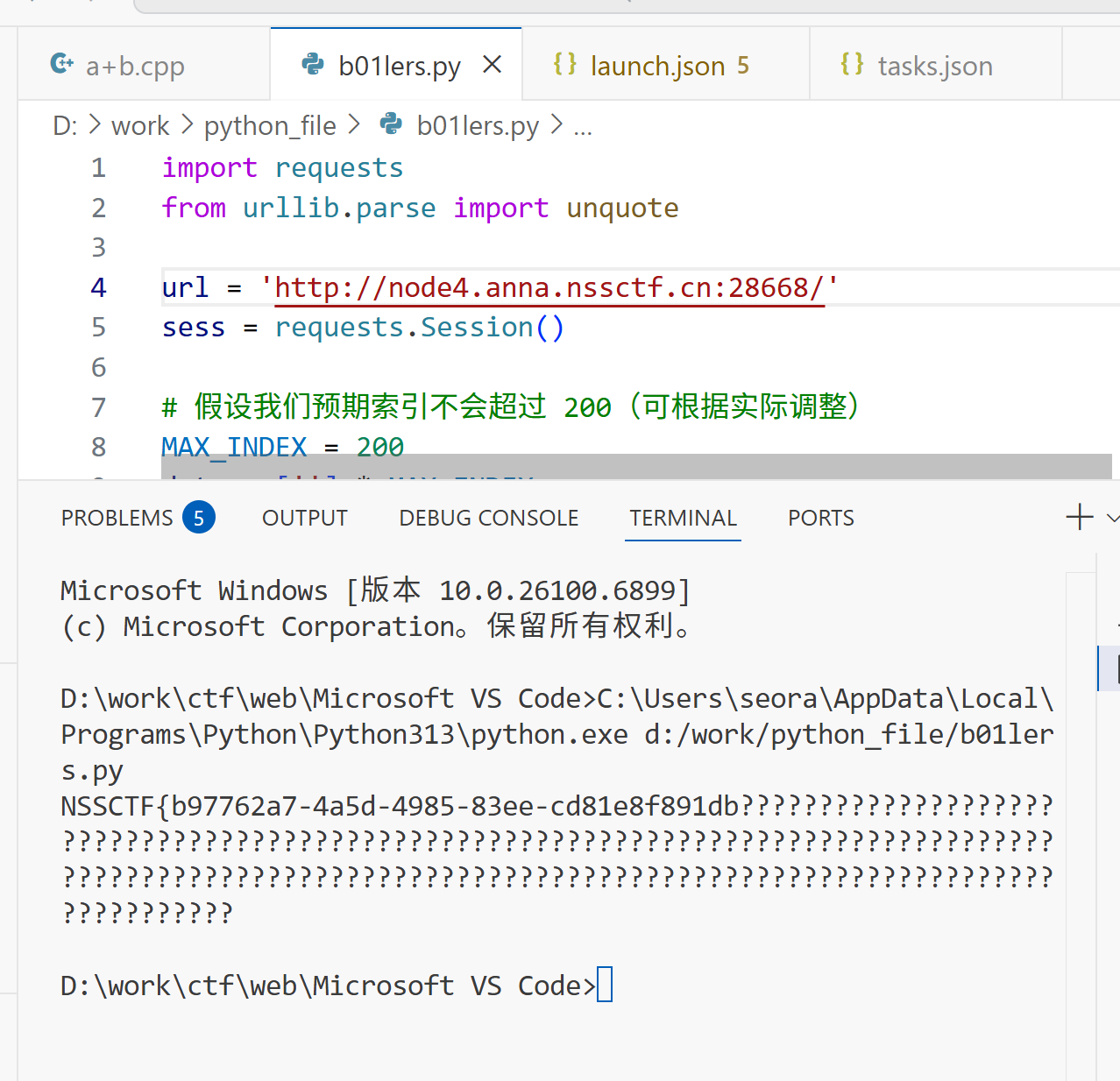Screen dimensions: 1120x1081
Task: Create a new terminal with plus icon
Action: (1080, 517)
